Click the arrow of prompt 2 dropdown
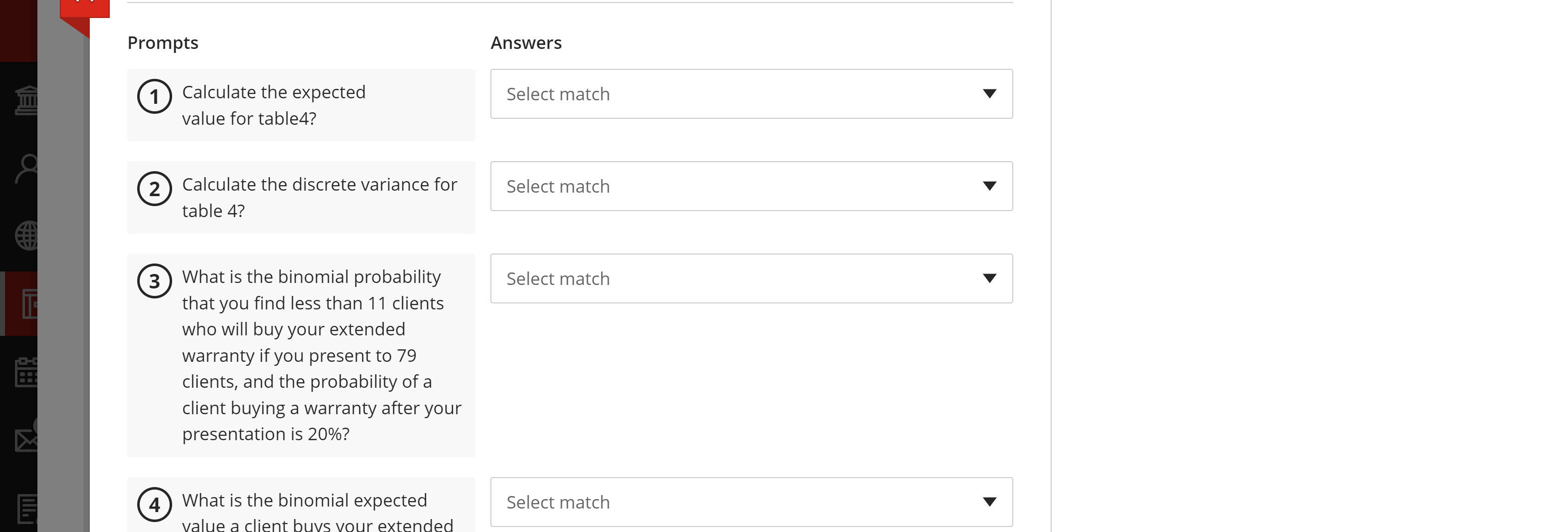 pos(989,186)
